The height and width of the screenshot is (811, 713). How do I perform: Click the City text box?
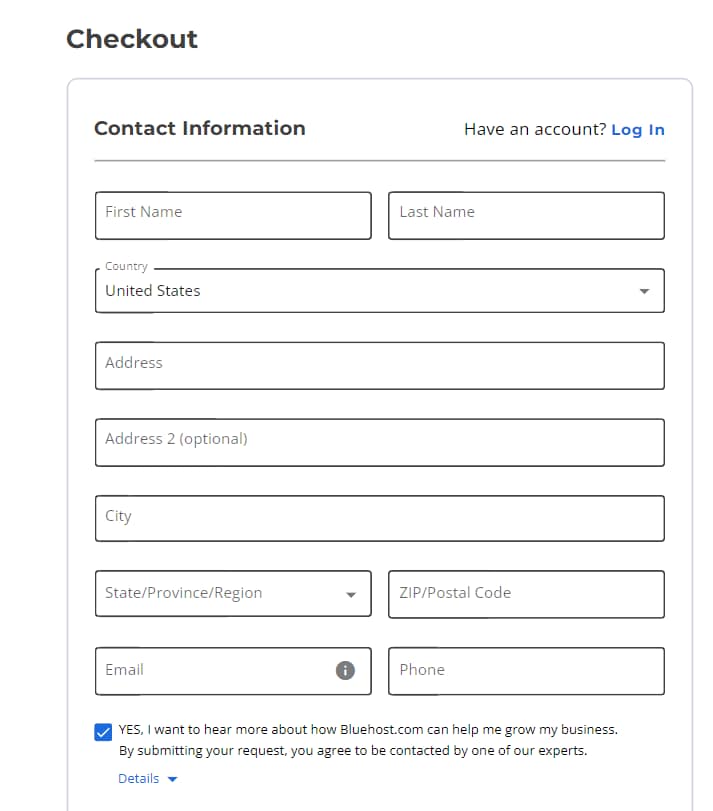380,519
